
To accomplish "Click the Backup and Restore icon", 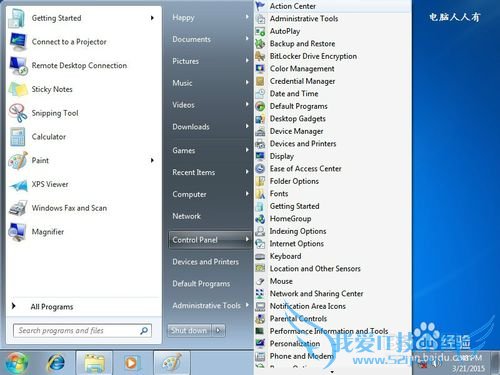I will tap(260, 44).
